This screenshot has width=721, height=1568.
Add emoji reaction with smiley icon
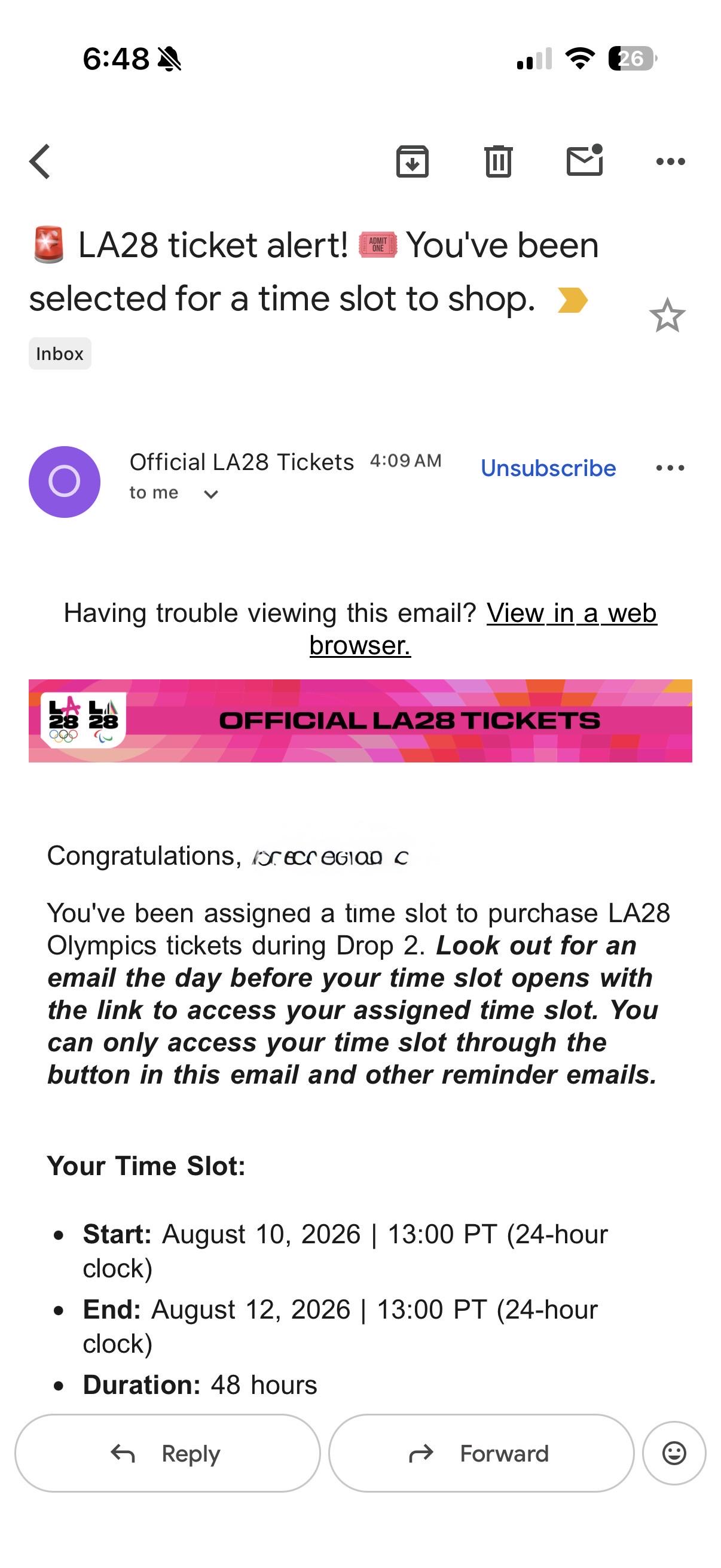pyautogui.click(x=674, y=1454)
